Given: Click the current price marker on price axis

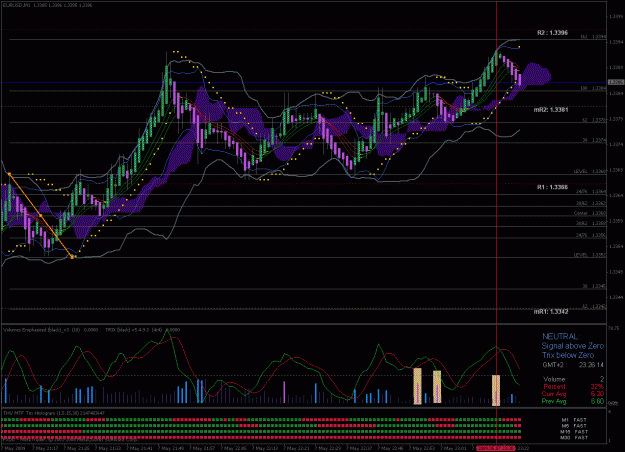Looking at the screenshot, I should coord(616,82).
